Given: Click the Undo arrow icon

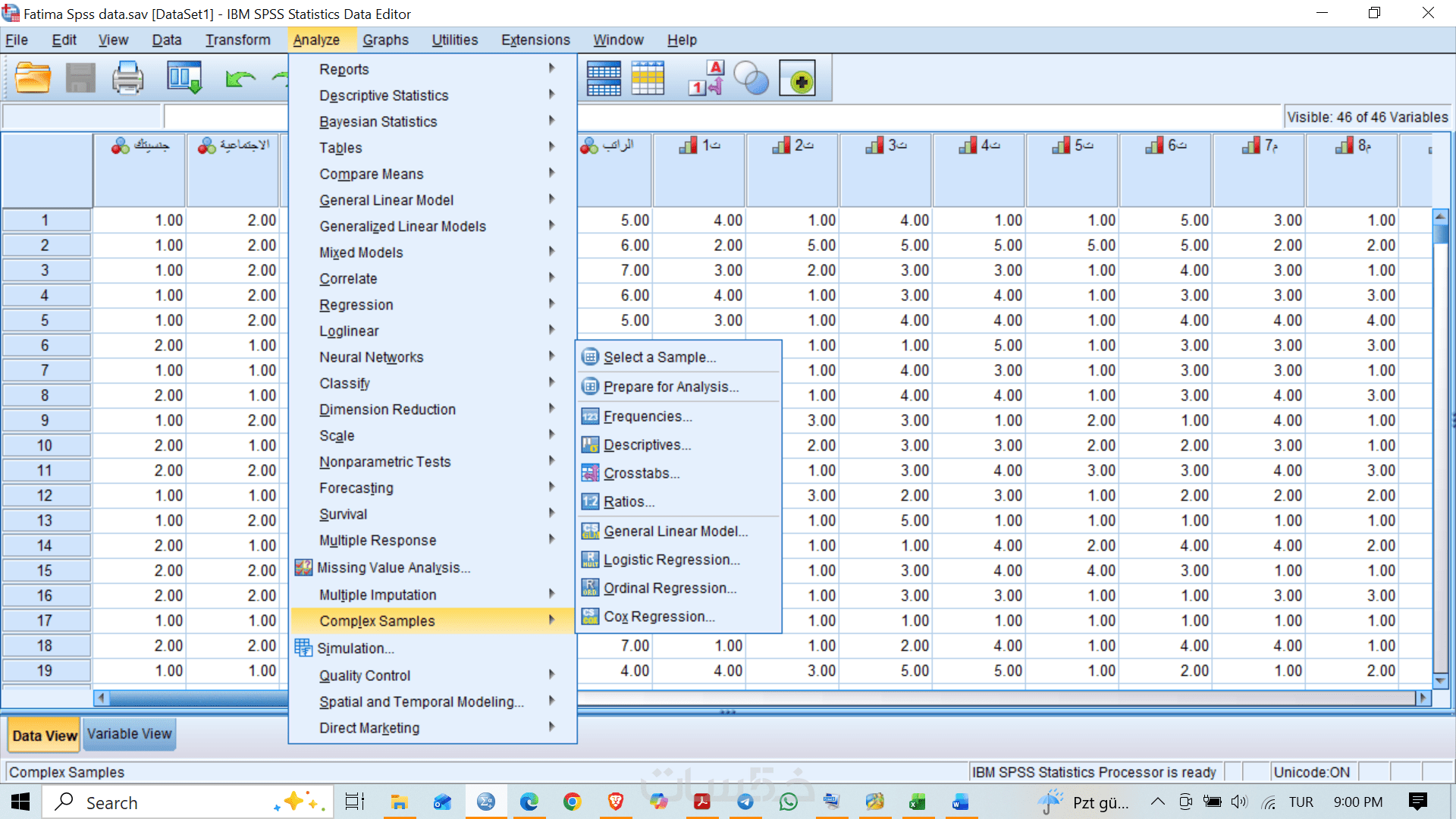Looking at the screenshot, I should [x=240, y=78].
